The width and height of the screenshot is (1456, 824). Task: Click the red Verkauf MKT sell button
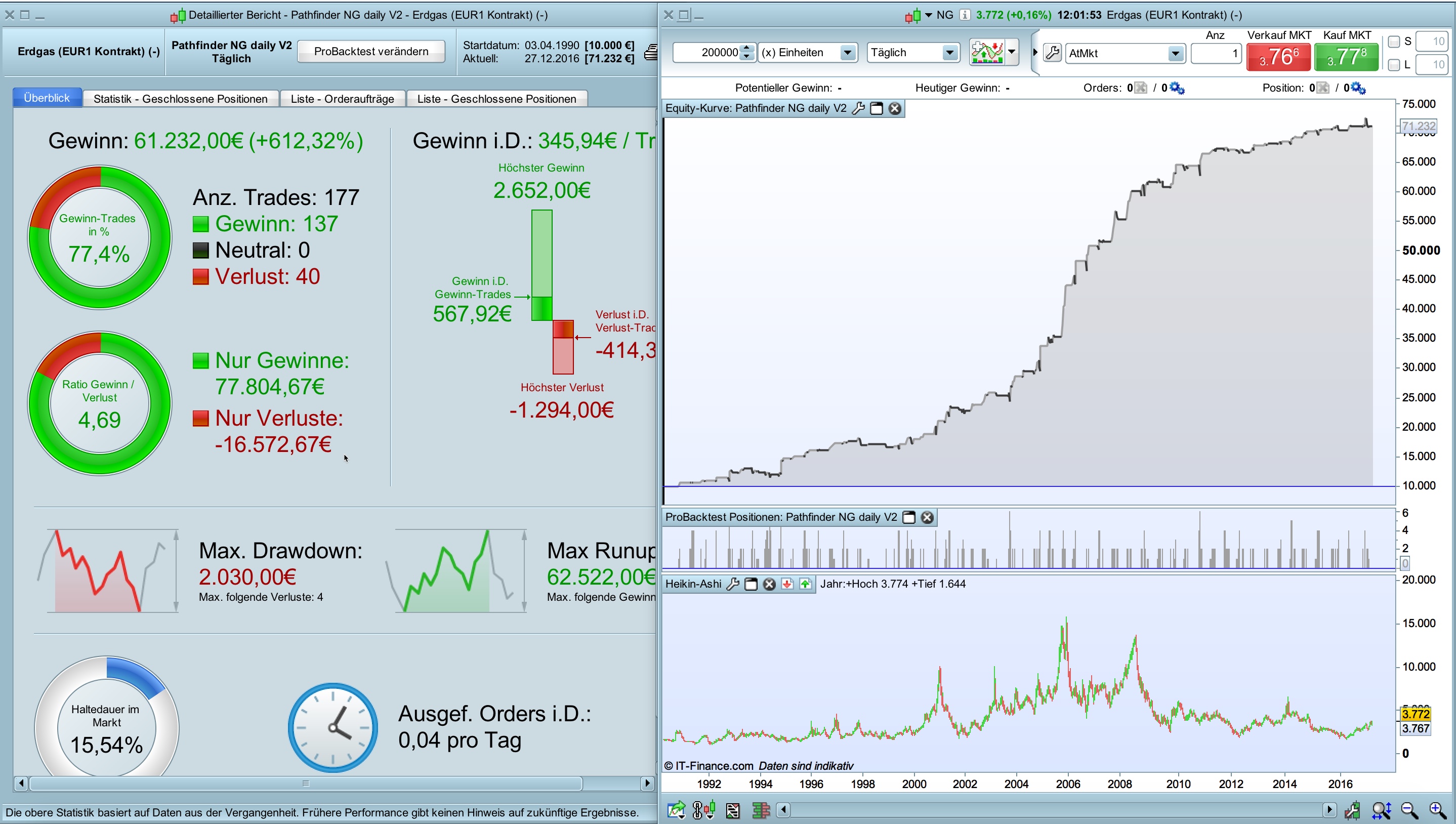click(1278, 57)
